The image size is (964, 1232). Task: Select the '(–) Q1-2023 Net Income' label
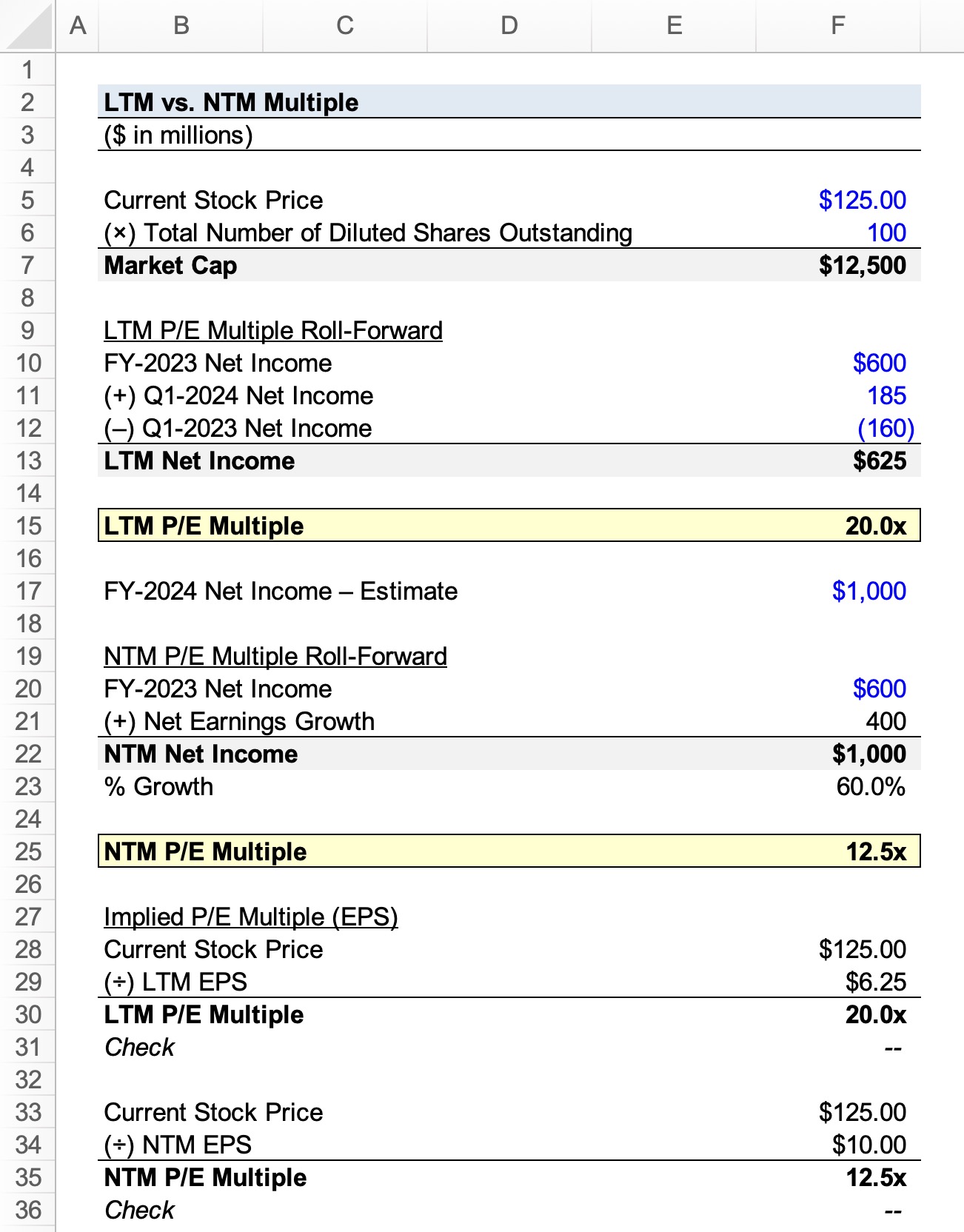[x=238, y=428]
